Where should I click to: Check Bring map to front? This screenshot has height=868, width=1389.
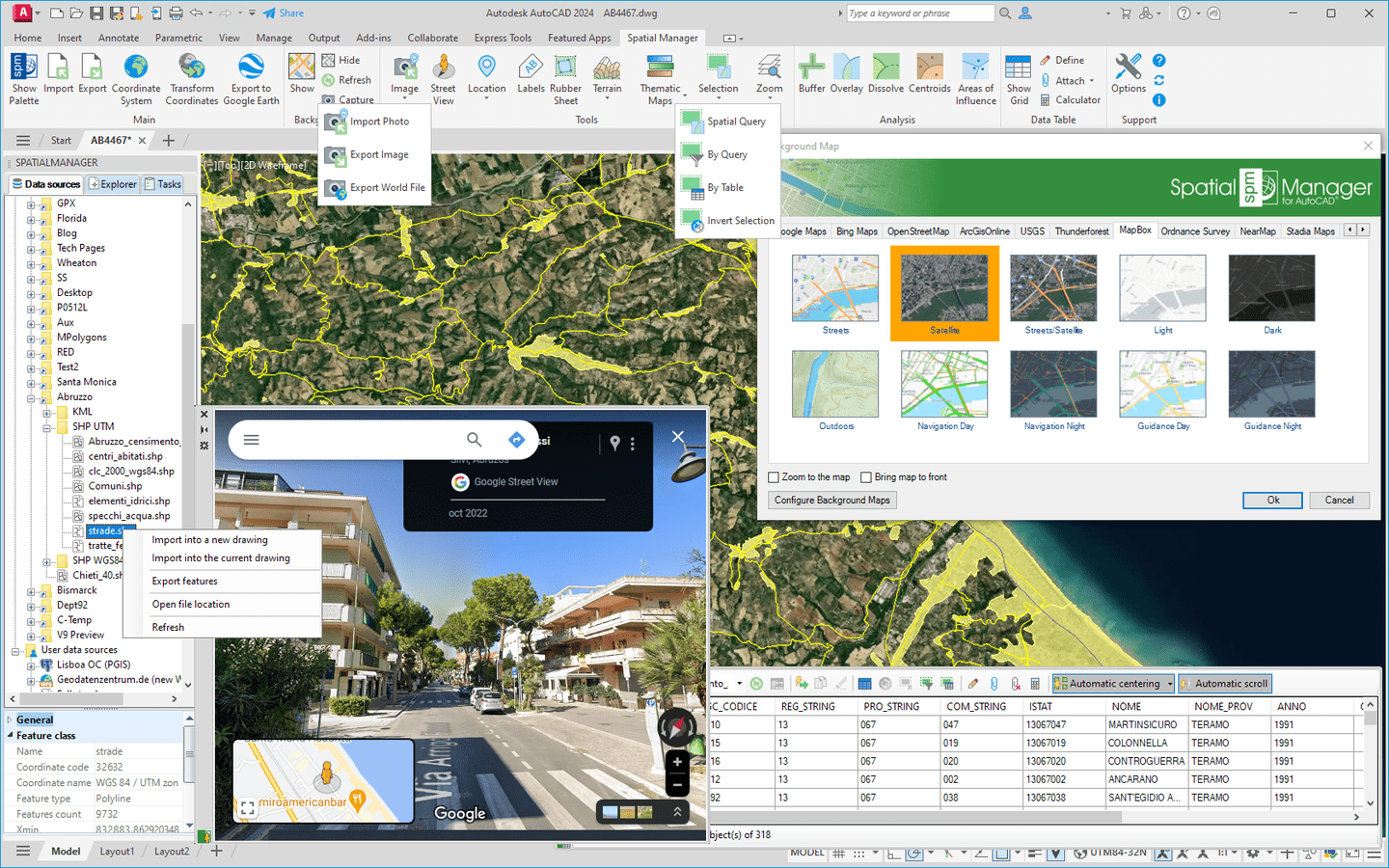(x=866, y=476)
